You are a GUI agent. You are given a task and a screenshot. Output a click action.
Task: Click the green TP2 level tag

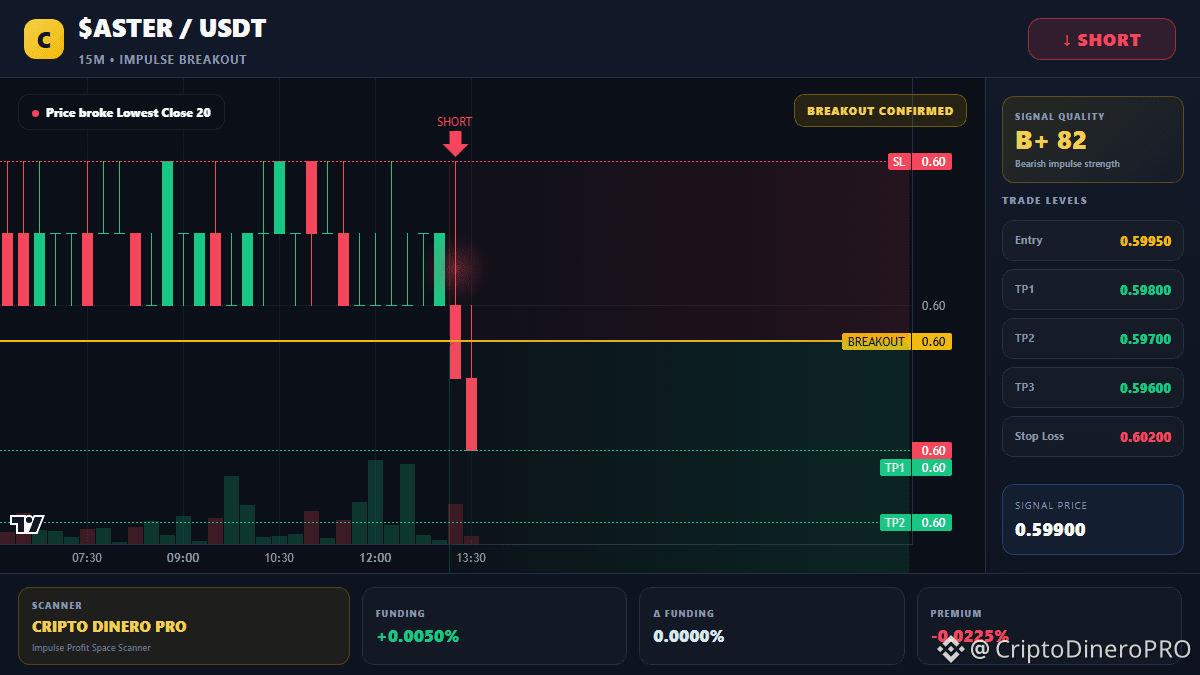tap(915, 523)
